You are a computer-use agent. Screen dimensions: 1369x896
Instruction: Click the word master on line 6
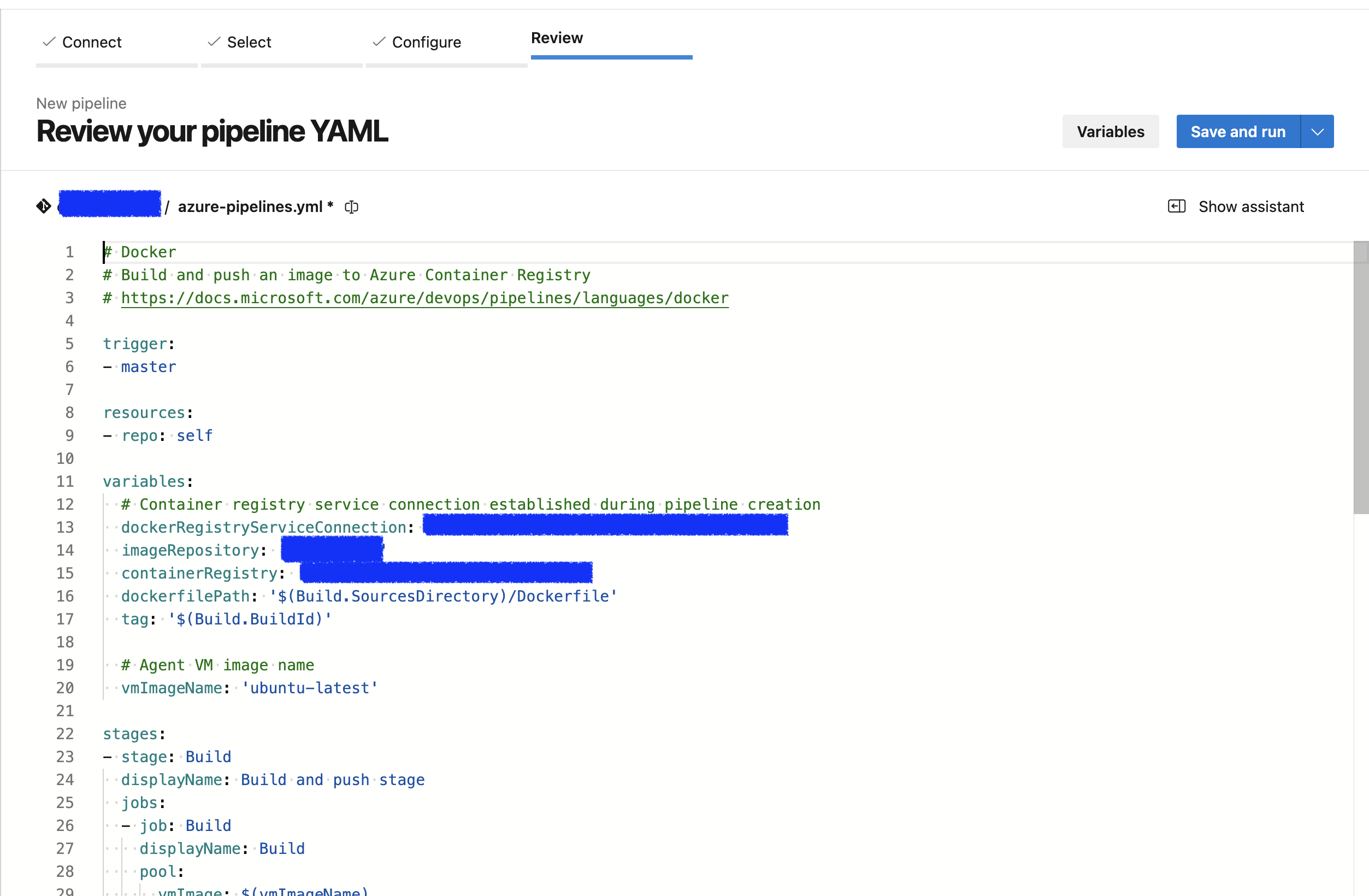coord(149,367)
